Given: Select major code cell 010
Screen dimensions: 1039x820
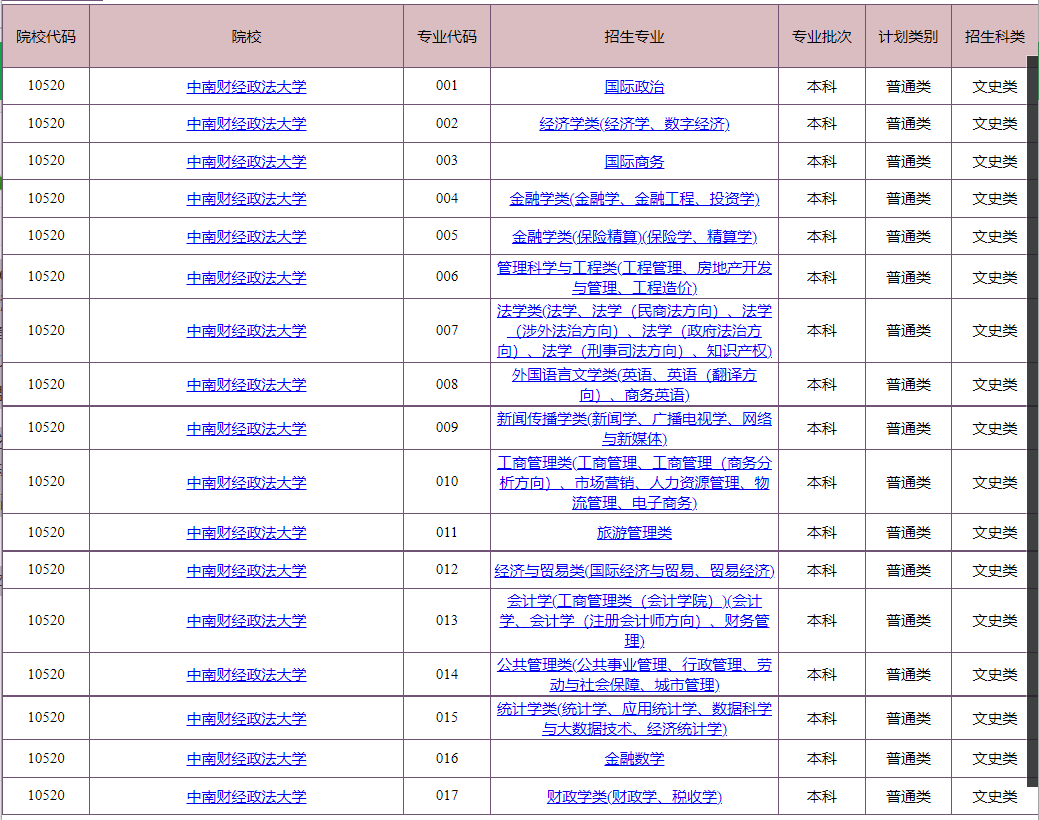Looking at the screenshot, I should tap(447, 481).
